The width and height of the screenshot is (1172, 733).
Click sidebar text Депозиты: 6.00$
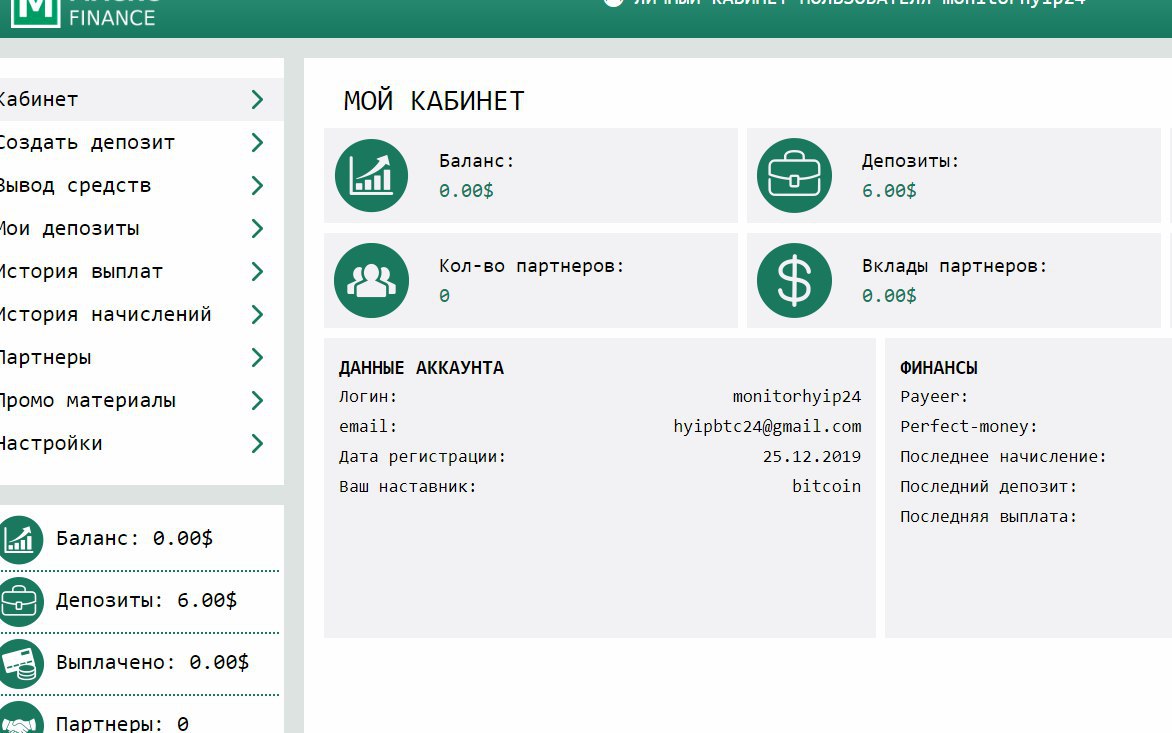tap(146, 601)
